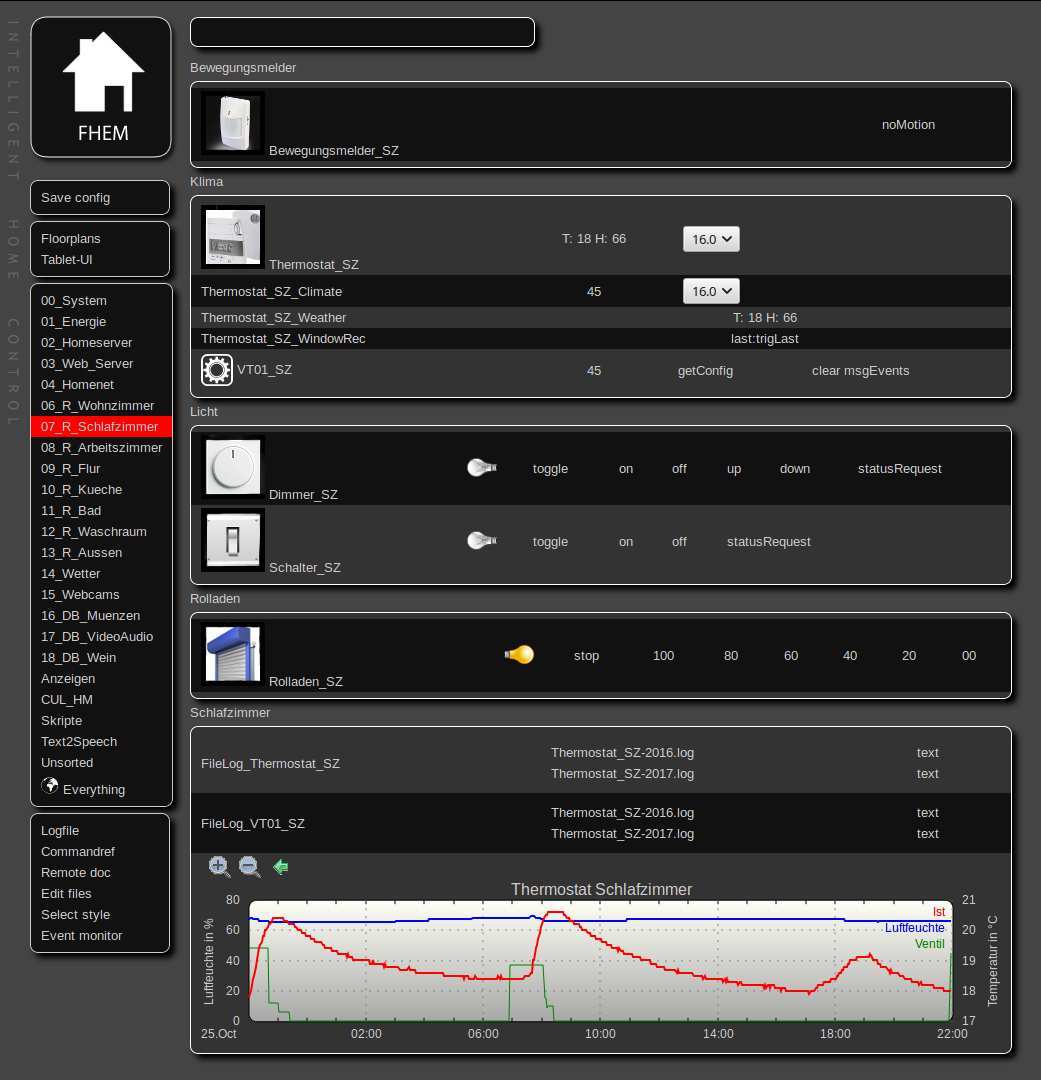Click the zoom out magnifier above the plot
1041x1080 pixels.
(x=250, y=867)
